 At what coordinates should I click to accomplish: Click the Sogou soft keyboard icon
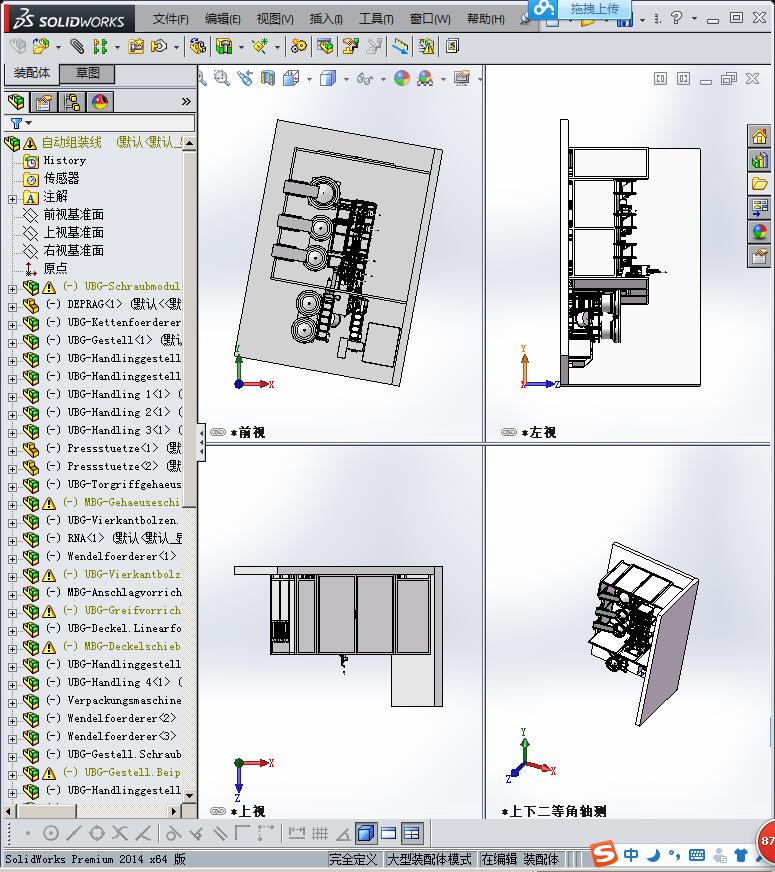coord(697,855)
